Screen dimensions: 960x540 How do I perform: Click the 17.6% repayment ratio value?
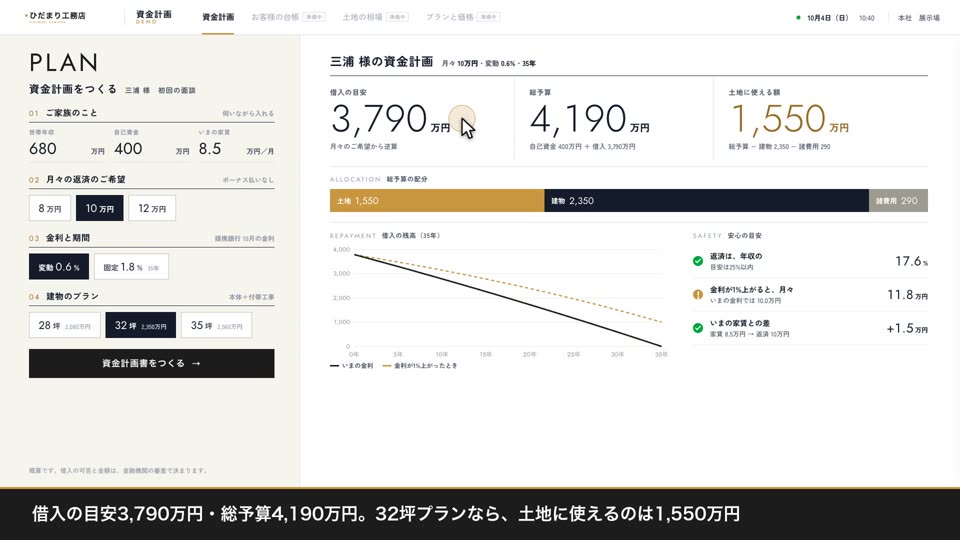[911, 261]
